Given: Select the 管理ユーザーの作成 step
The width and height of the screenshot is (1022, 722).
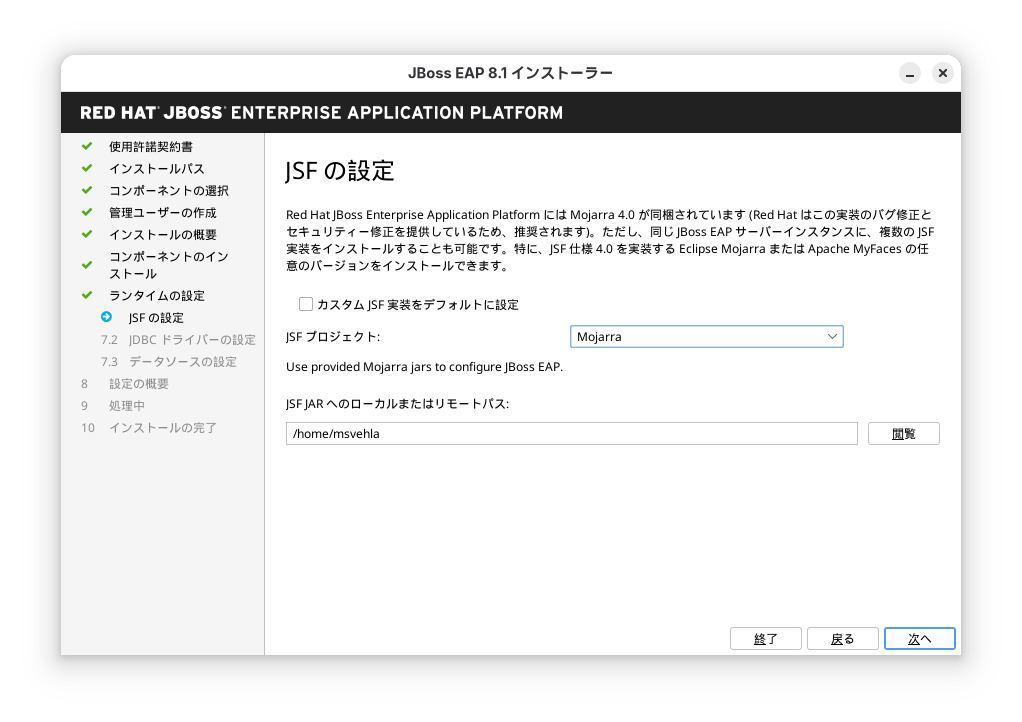Looking at the screenshot, I should pyautogui.click(x=162, y=213).
